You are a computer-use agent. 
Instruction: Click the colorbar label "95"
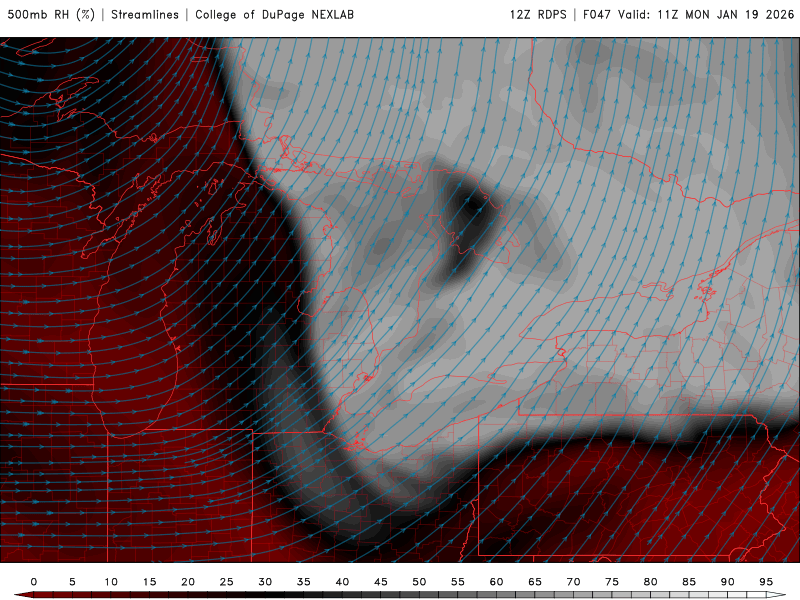tap(766, 582)
